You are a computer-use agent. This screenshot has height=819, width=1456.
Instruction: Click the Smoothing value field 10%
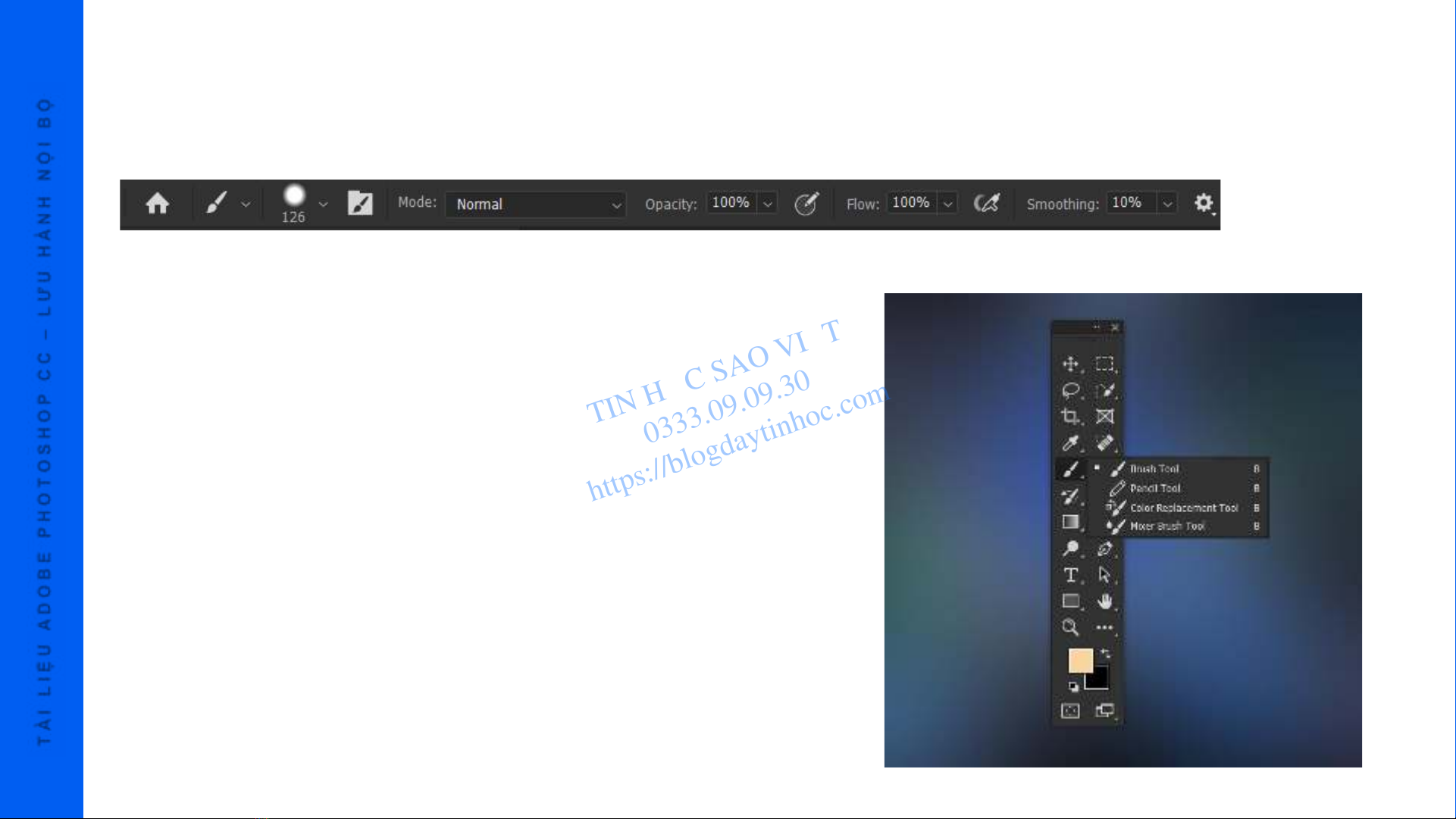pos(1130,203)
